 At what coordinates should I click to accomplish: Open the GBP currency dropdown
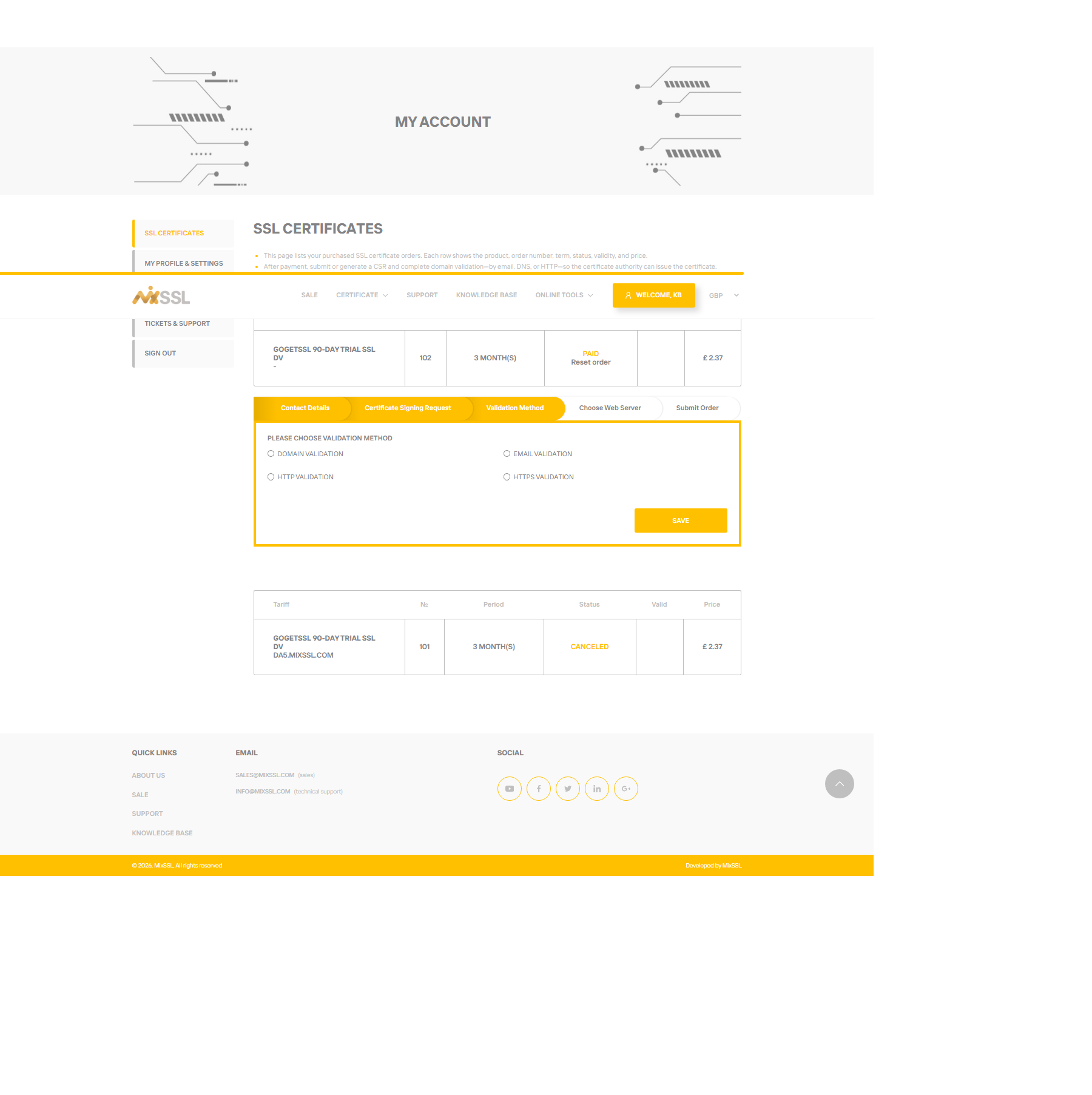coord(724,295)
